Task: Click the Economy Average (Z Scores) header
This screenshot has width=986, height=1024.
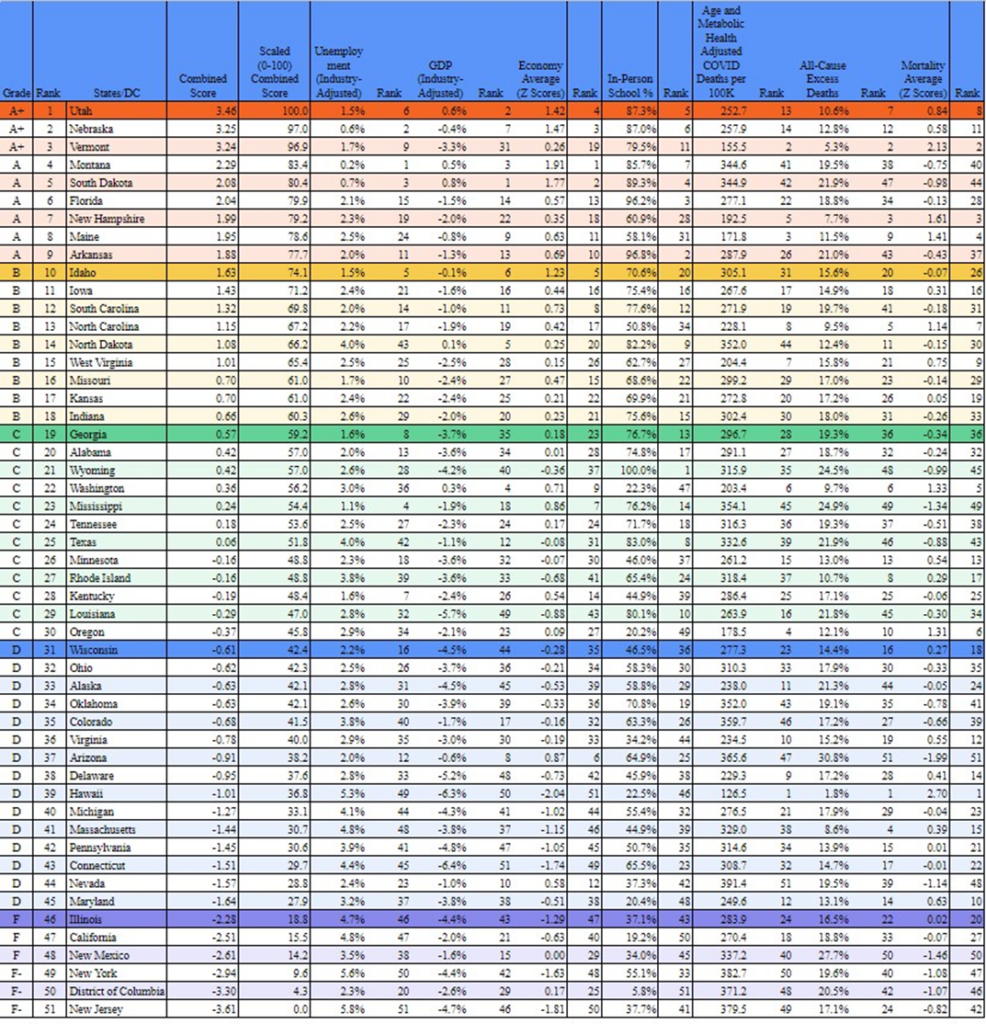Action: [x=540, y=78]
